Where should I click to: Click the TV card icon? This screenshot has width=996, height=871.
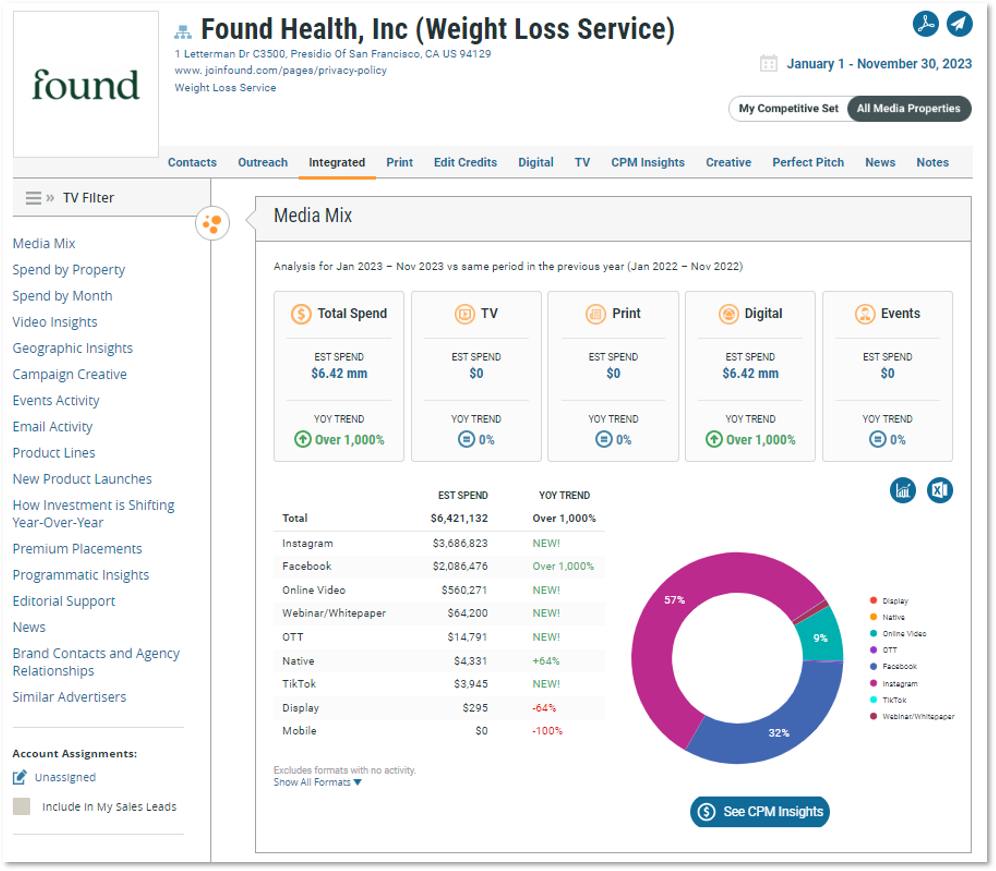[465, 314]
